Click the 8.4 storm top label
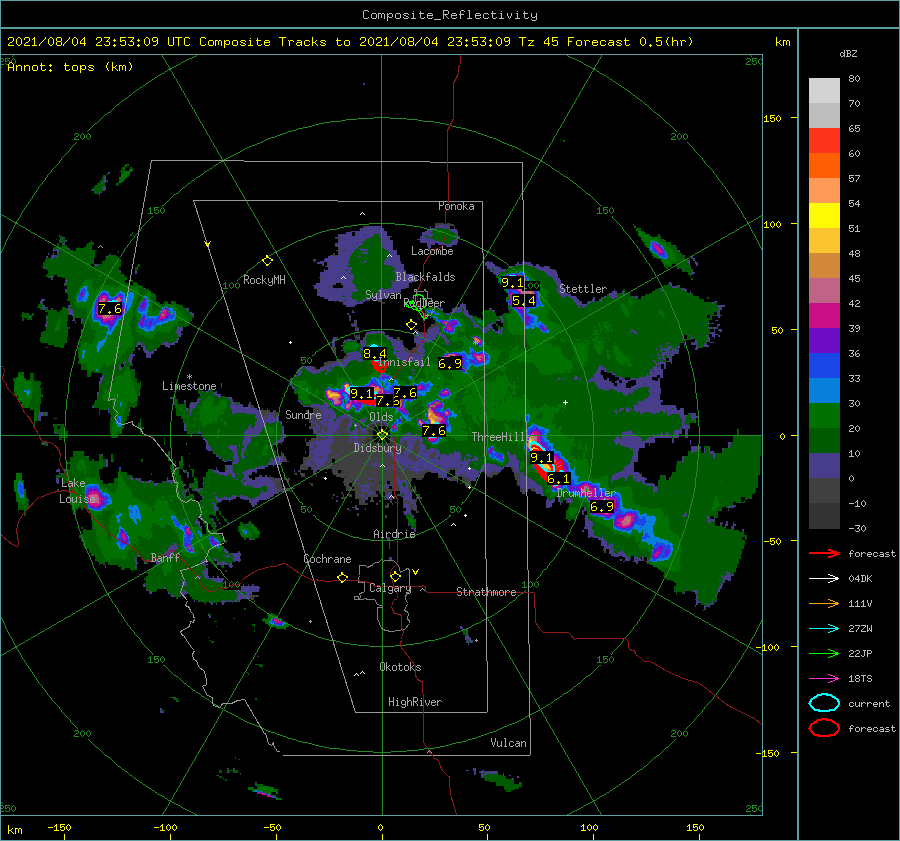The width and height of the screenshot is (900, 841). (375, 354)
